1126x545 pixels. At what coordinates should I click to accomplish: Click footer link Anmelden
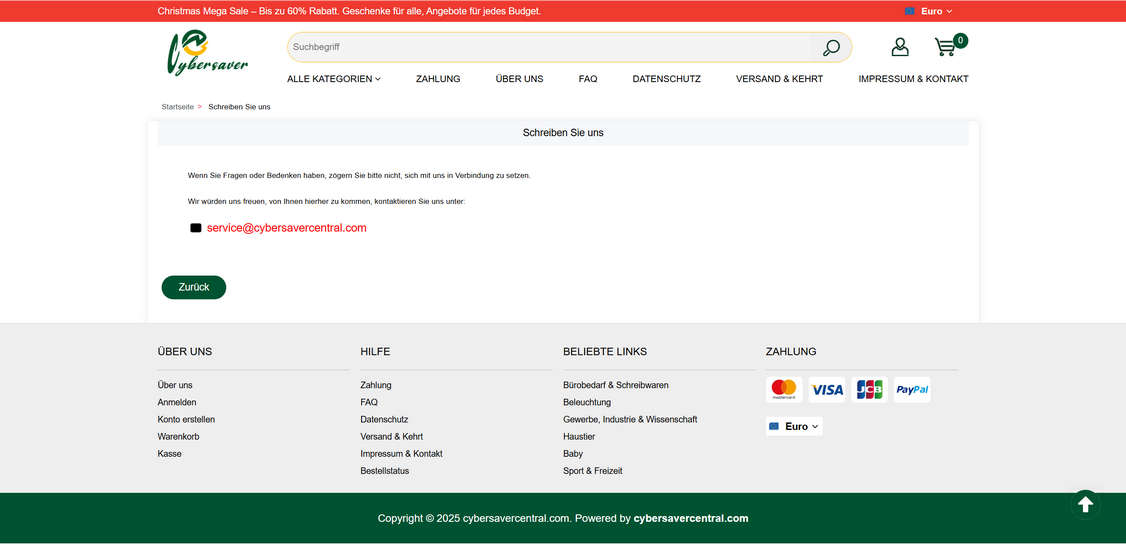coord(177,403)
